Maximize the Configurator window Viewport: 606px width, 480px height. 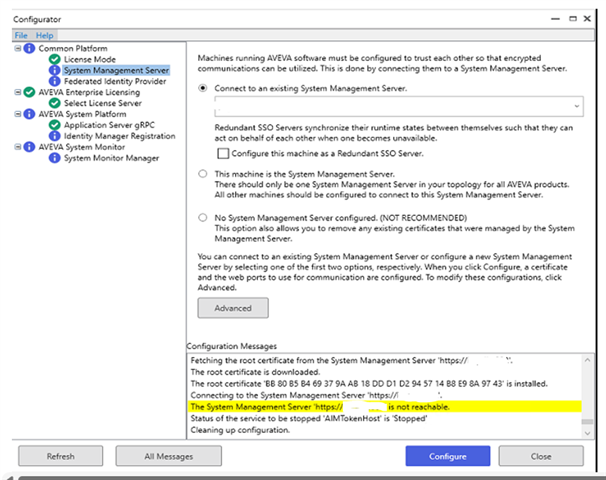pyautogui.click(x=573, y=19)
